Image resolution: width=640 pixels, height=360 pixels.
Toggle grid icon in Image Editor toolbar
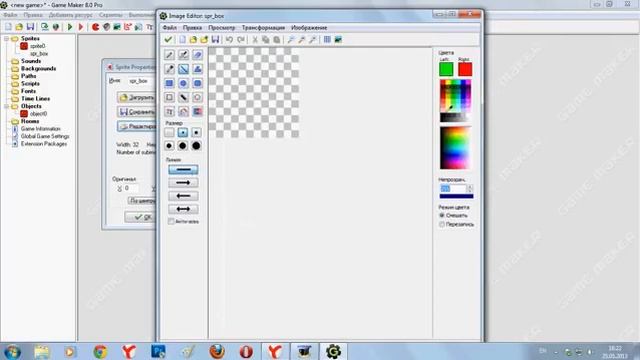pyautogui.click(x=327, y=39)
